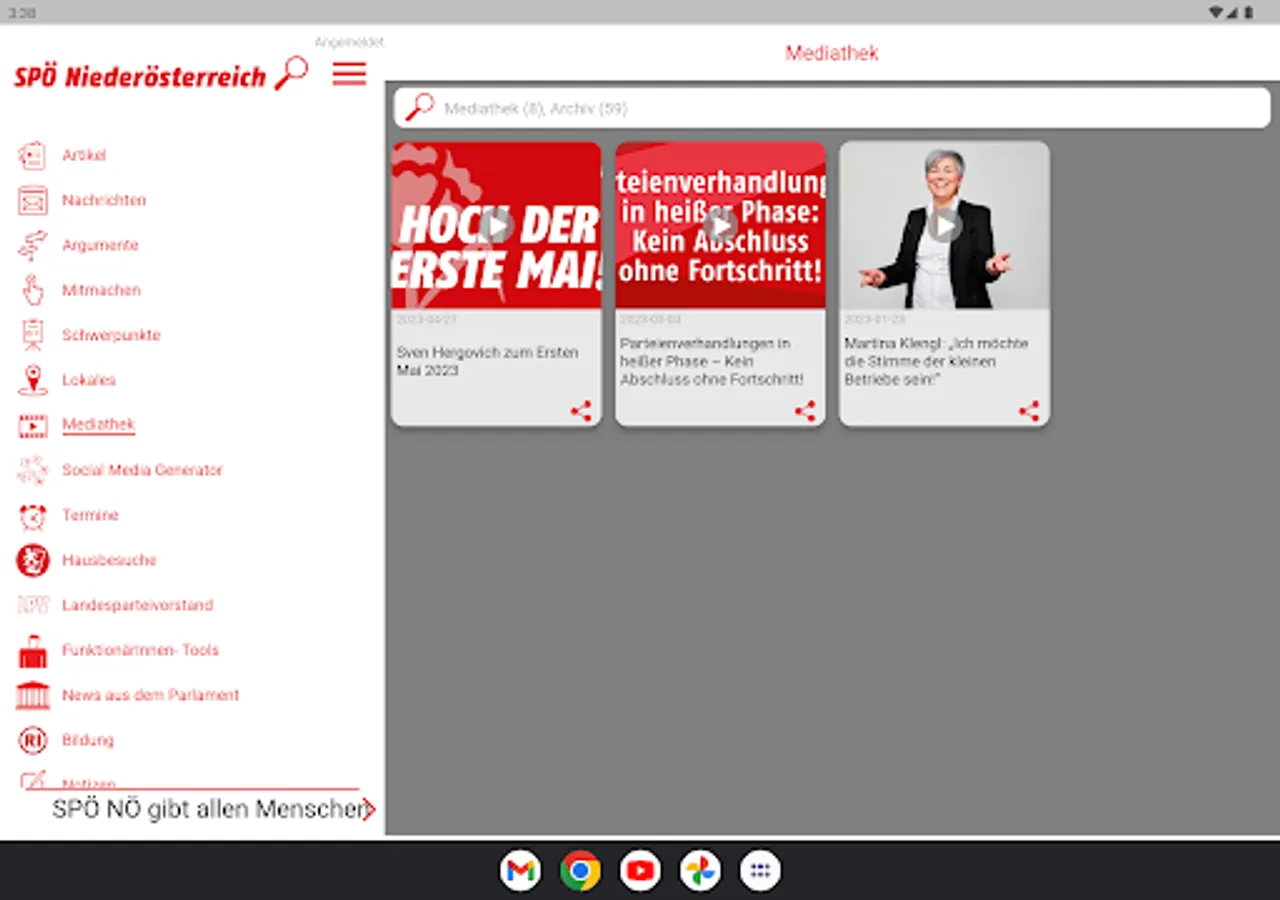This screenshot has width=1280, height=900.
Task: Open Lokales in the sidebar
Action: [89, 380]
